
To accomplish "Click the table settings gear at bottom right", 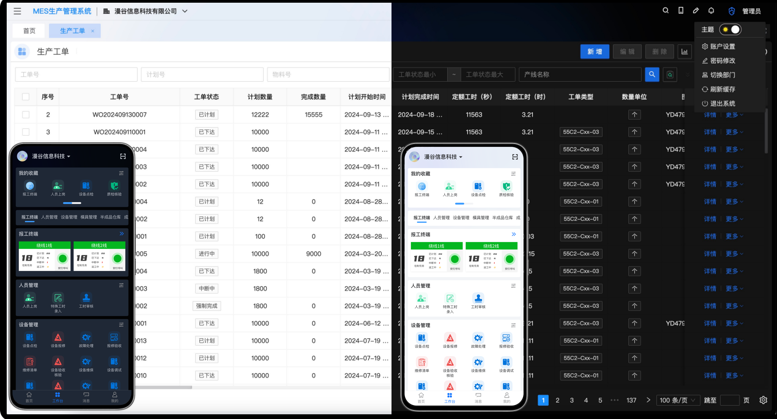I will pyautogui.click(x=763, y=400).
